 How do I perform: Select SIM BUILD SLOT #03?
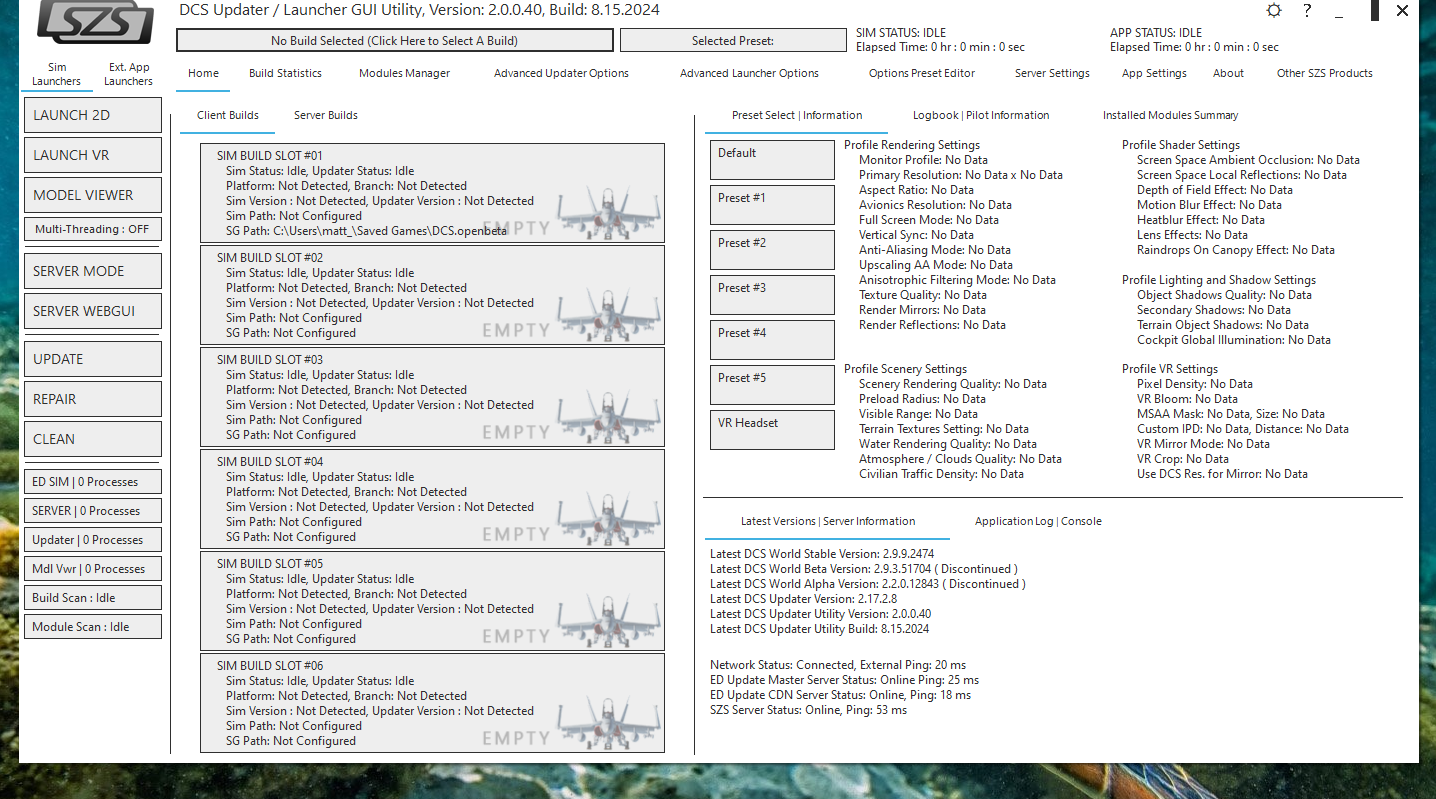pos(432,397)
